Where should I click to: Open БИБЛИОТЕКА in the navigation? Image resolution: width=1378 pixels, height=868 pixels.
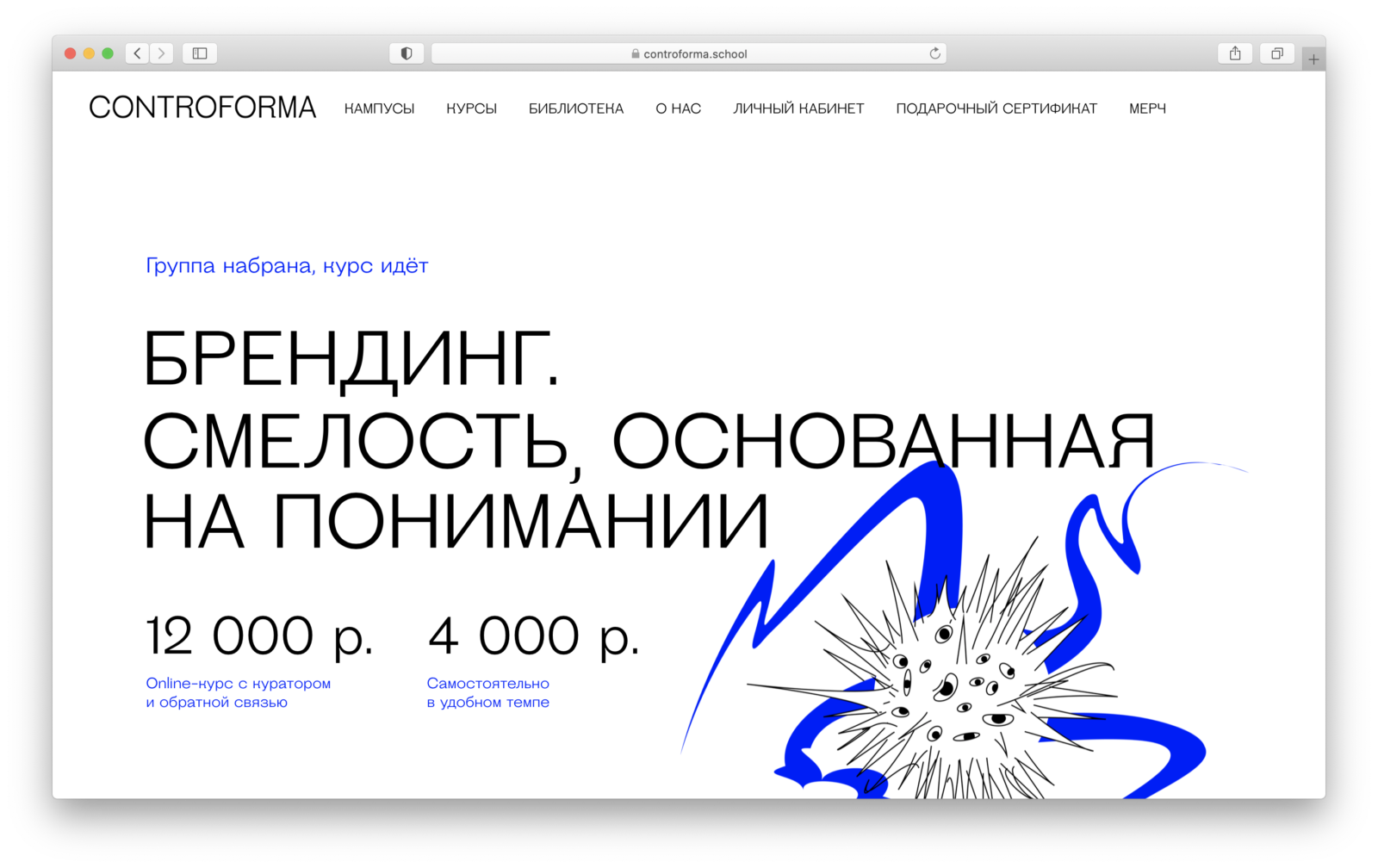pyautogui.click(x=575, y=108)
